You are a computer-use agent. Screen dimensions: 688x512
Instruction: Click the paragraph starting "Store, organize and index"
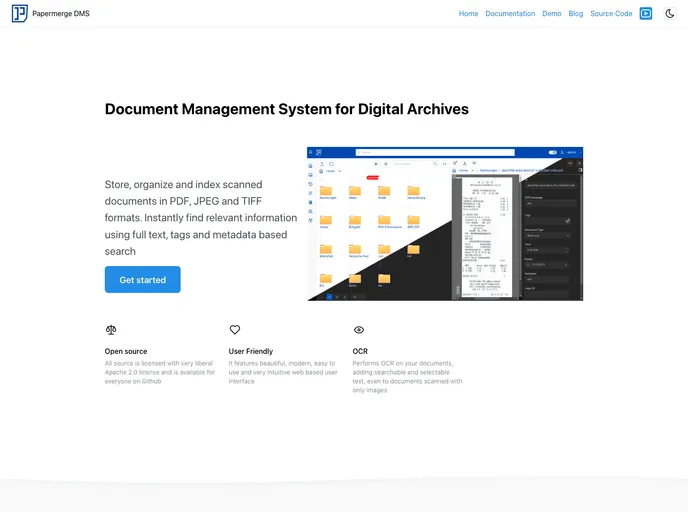[x=200, y=218]
